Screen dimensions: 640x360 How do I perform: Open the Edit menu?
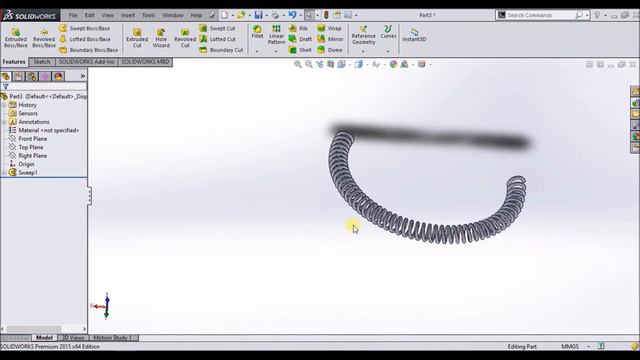(x=90, y=15)
